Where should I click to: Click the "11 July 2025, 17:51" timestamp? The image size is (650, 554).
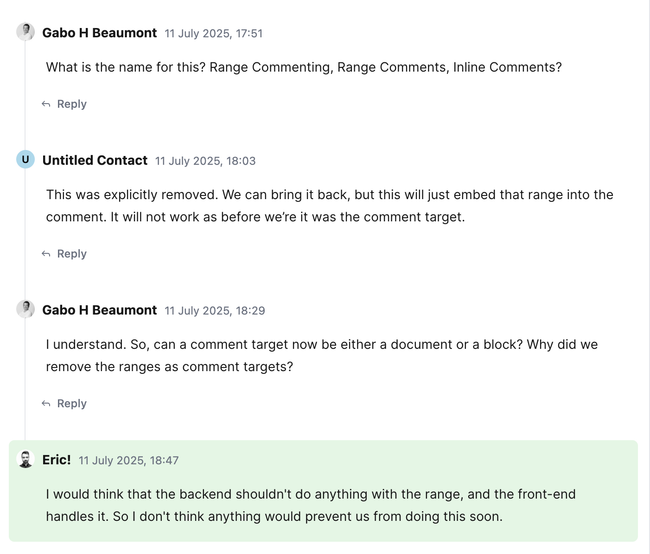click(x=213, y=34)
